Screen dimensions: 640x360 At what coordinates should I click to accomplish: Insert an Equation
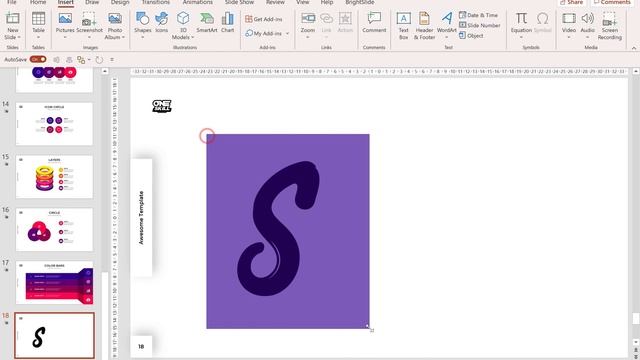[521, 19]
